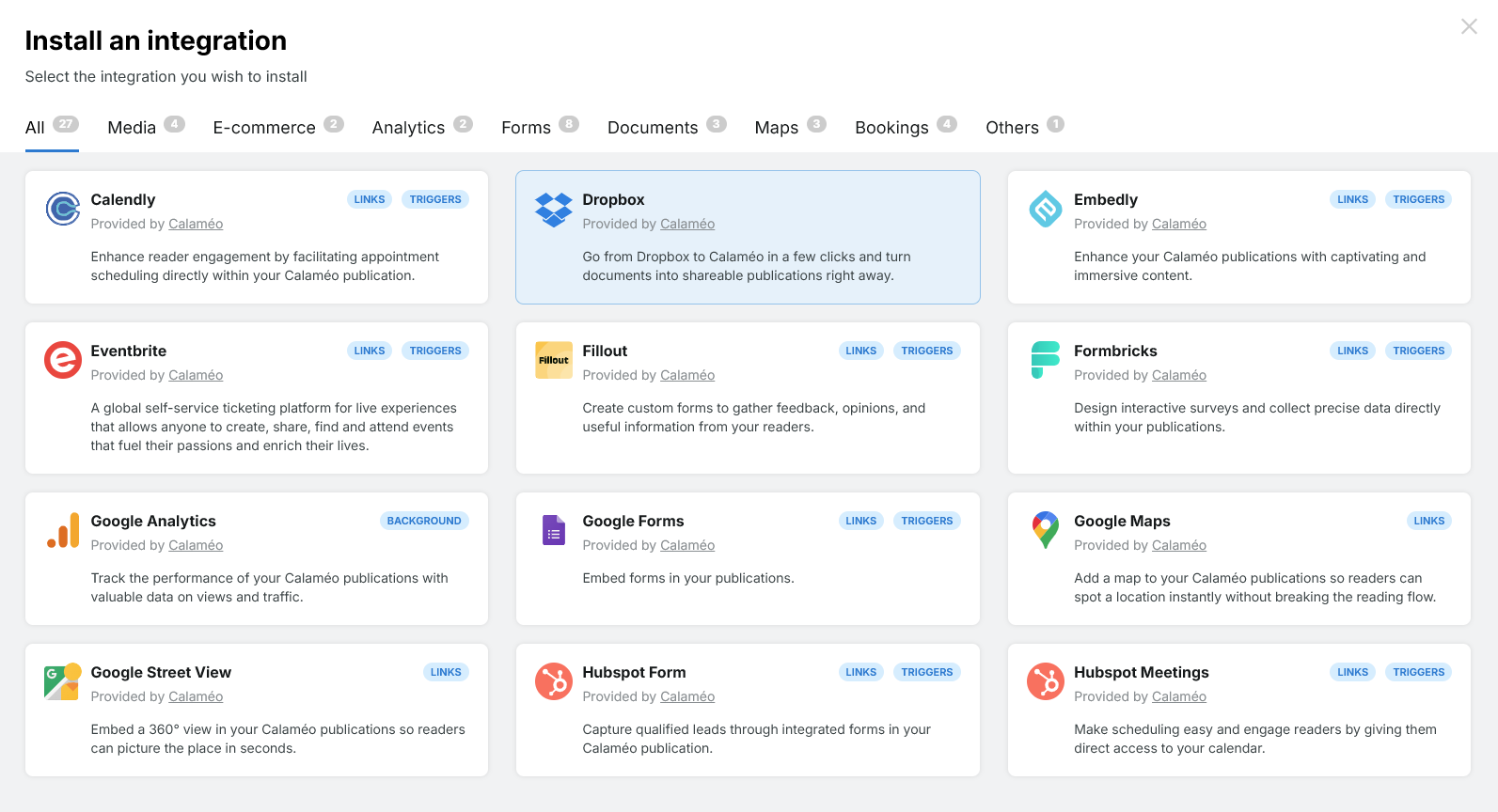Screen dimensions: 1498x812
Task: Click the Google Forms logo icon
Action: [x=554, y=530]
